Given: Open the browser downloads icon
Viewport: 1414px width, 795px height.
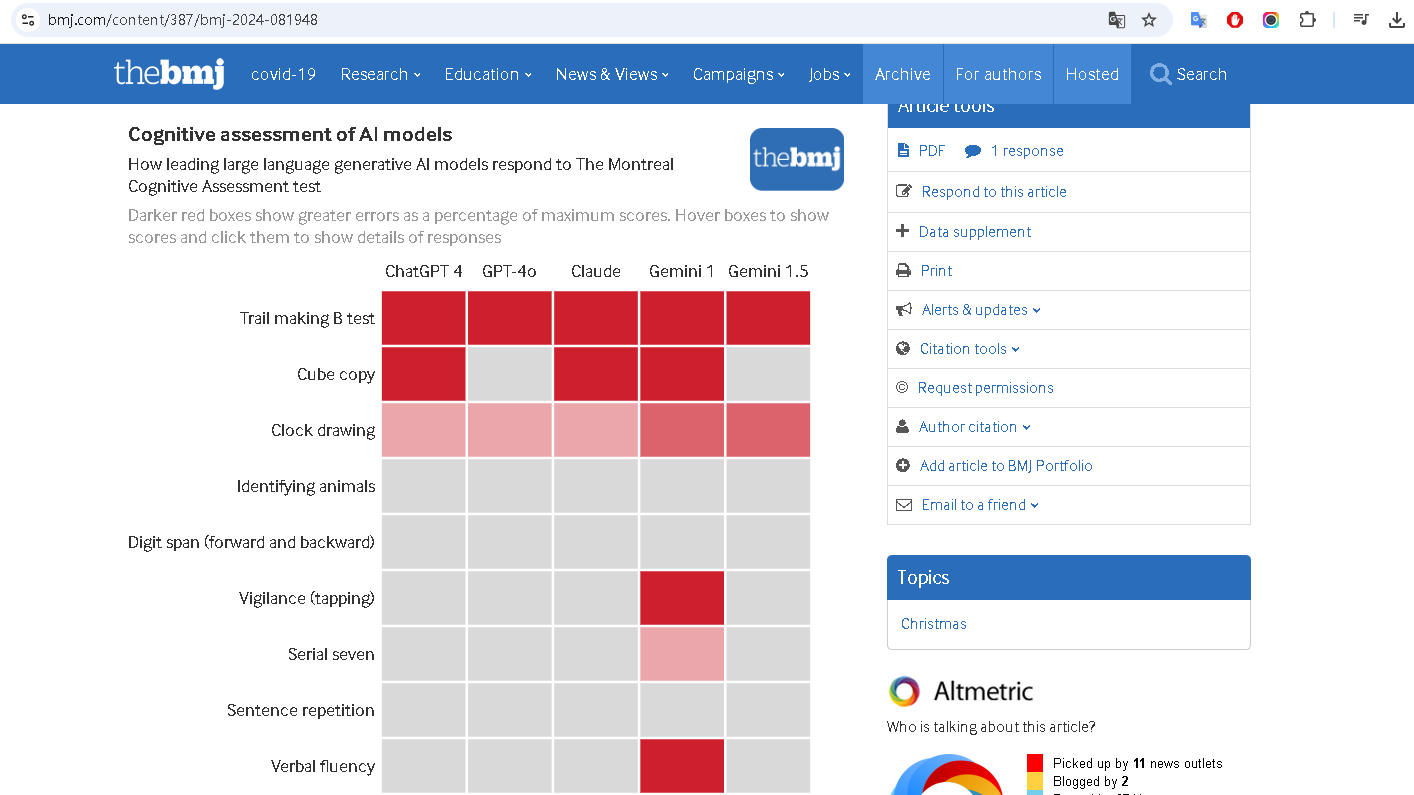Looking at the screenshot, I should point(1397,20).
